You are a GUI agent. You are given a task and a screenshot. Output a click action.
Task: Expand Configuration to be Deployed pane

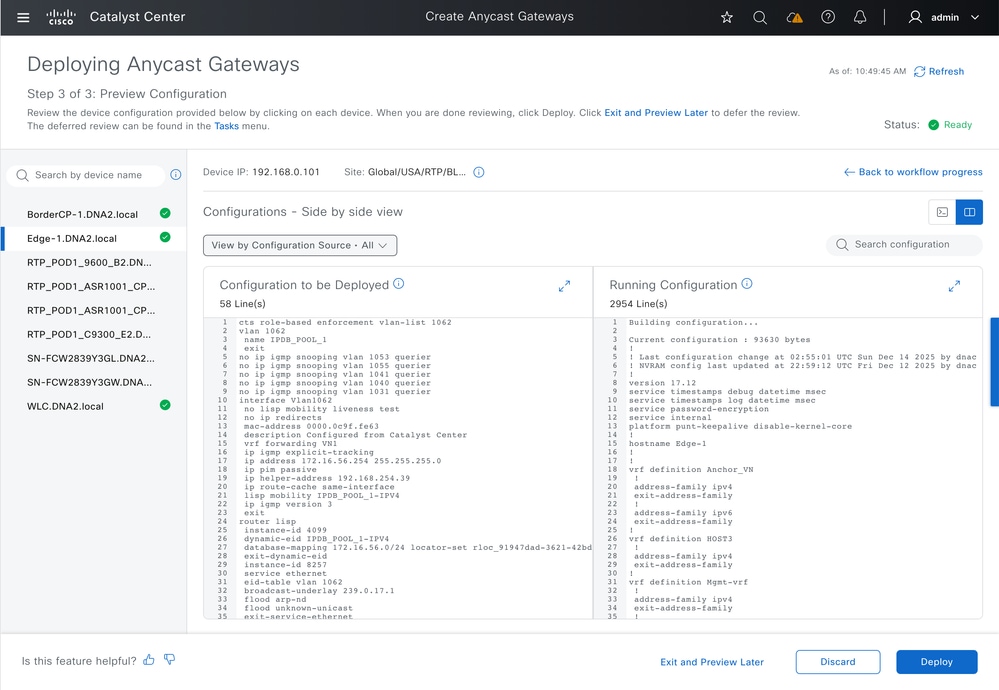click(564, 287)
